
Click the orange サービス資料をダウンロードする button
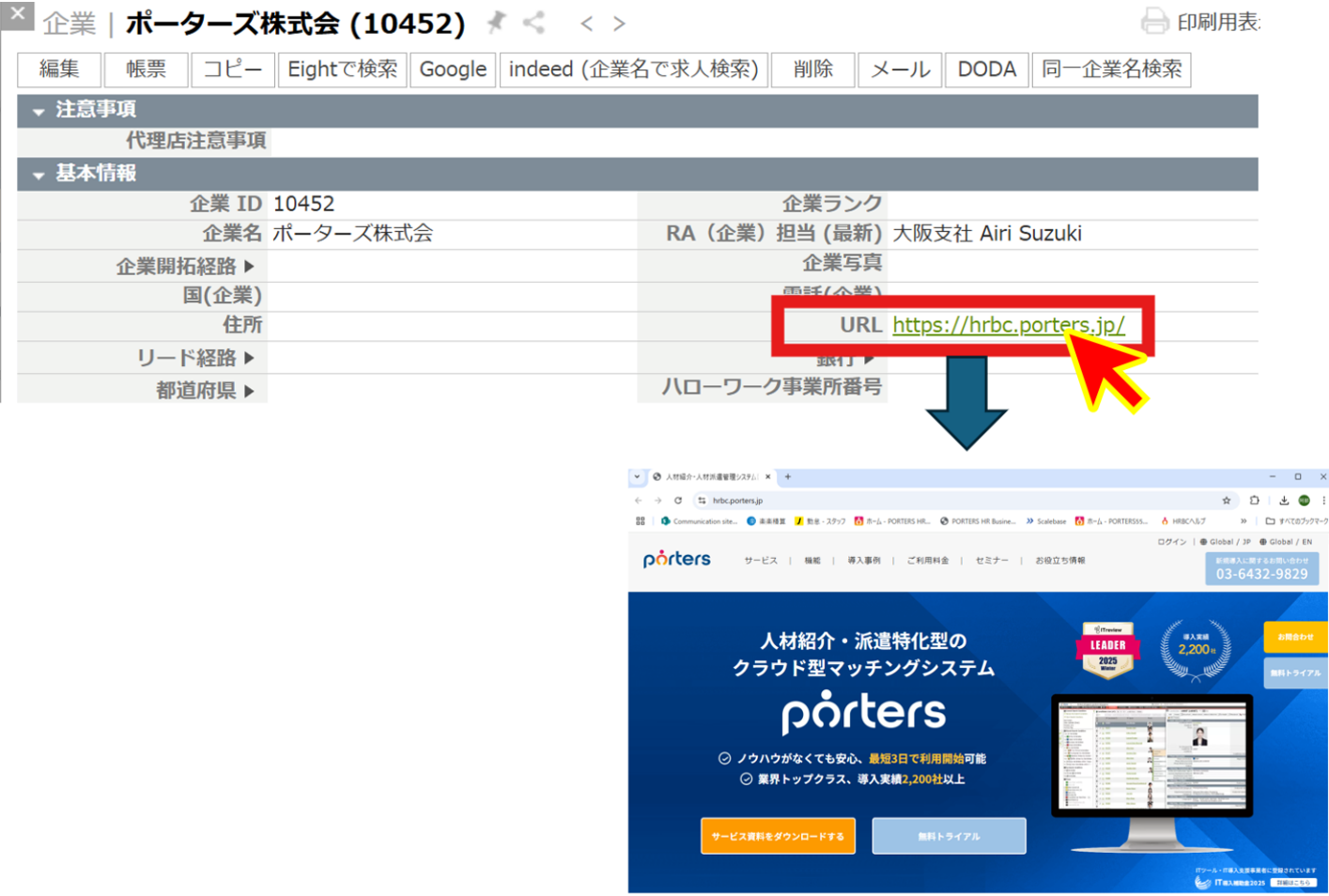tap(778, 836)
